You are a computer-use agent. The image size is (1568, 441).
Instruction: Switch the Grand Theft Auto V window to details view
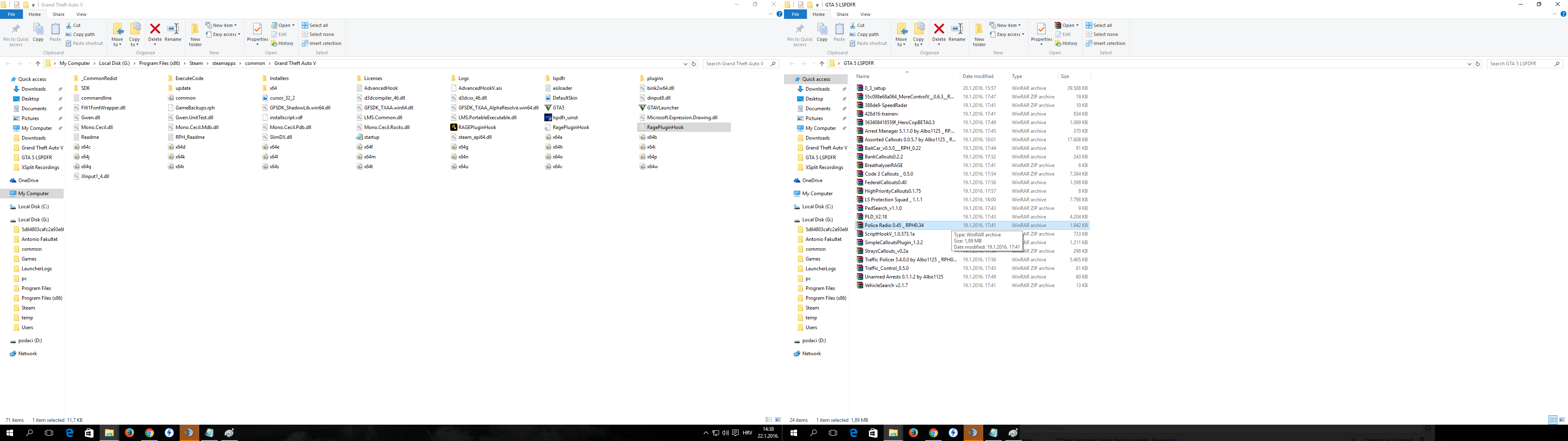pyautogui.click(x=769, y=420)
